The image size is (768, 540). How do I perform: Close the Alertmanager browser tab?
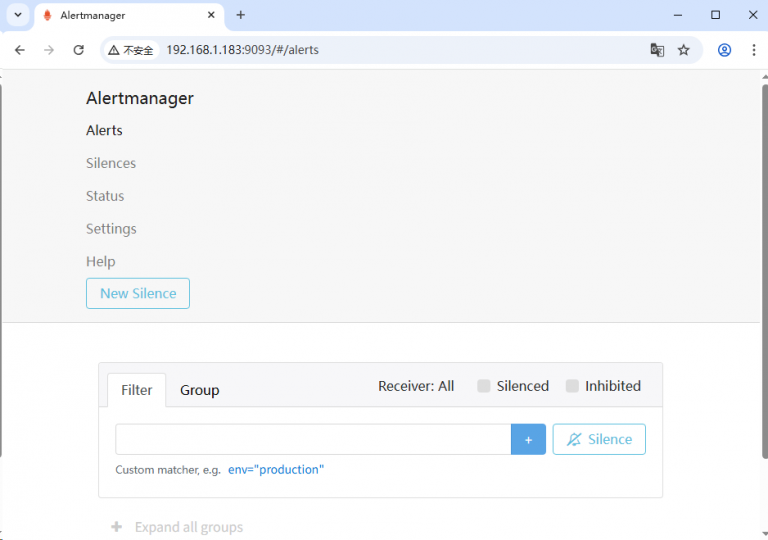pos(211,15)
